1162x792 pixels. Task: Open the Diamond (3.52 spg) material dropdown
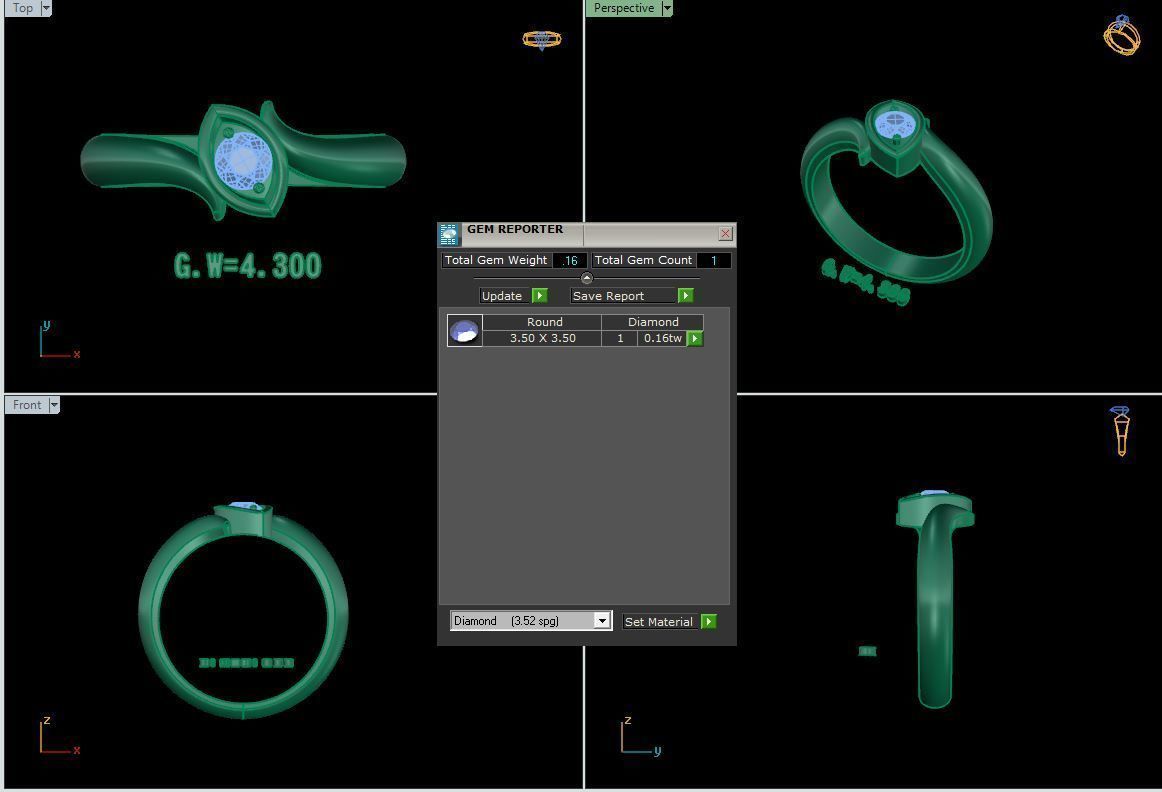[603, 621]
